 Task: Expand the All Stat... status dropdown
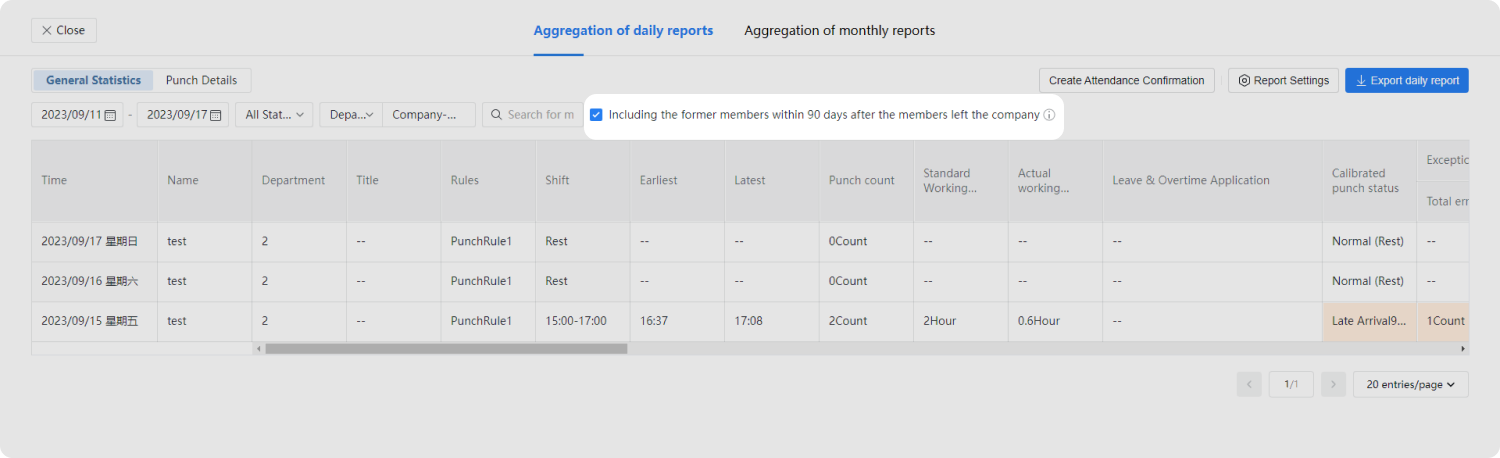274,115
